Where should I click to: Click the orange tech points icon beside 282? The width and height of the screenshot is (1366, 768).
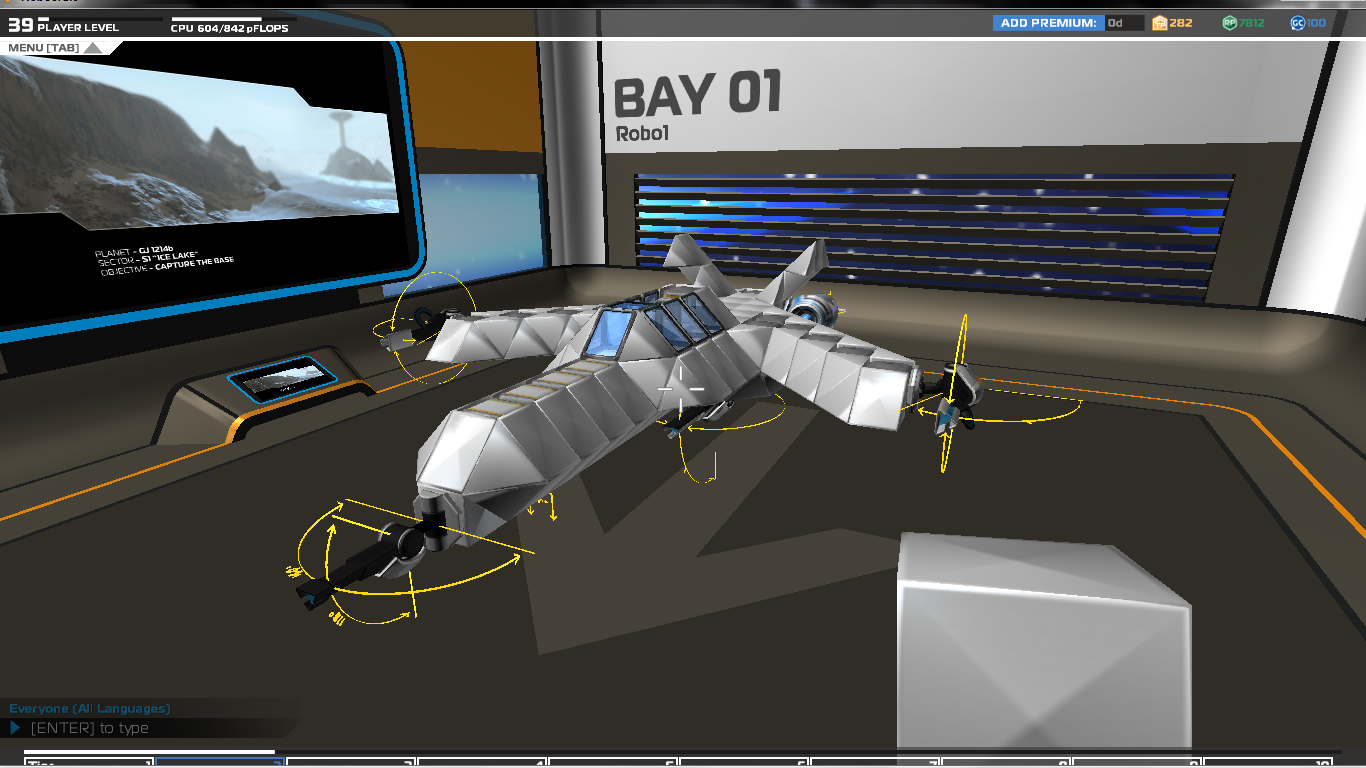tap(1160, 23)
